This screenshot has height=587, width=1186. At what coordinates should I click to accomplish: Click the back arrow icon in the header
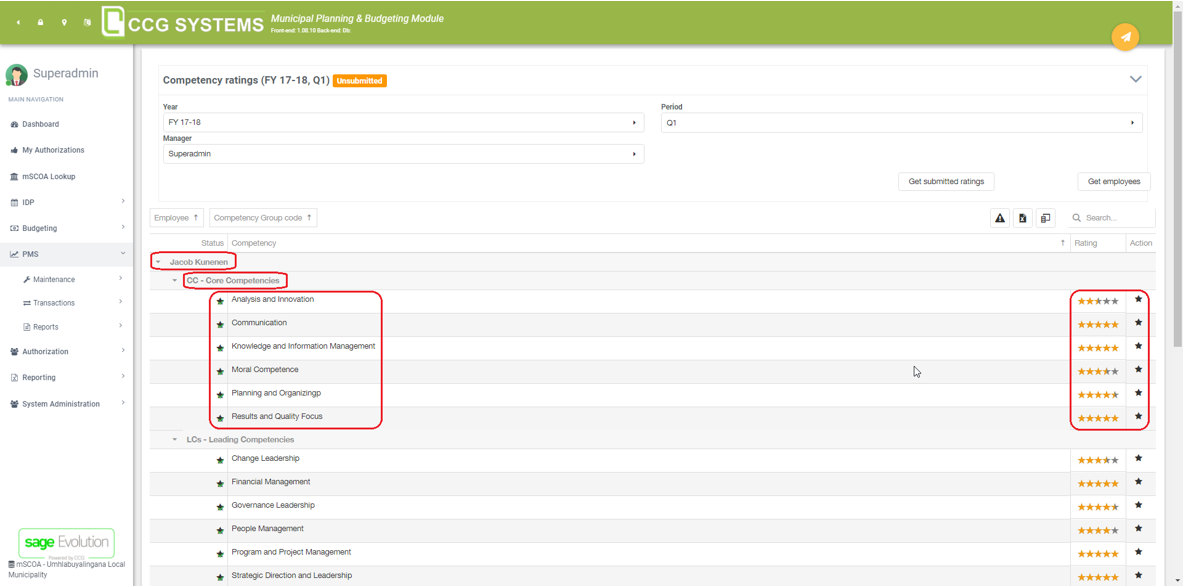pos(18,22)
